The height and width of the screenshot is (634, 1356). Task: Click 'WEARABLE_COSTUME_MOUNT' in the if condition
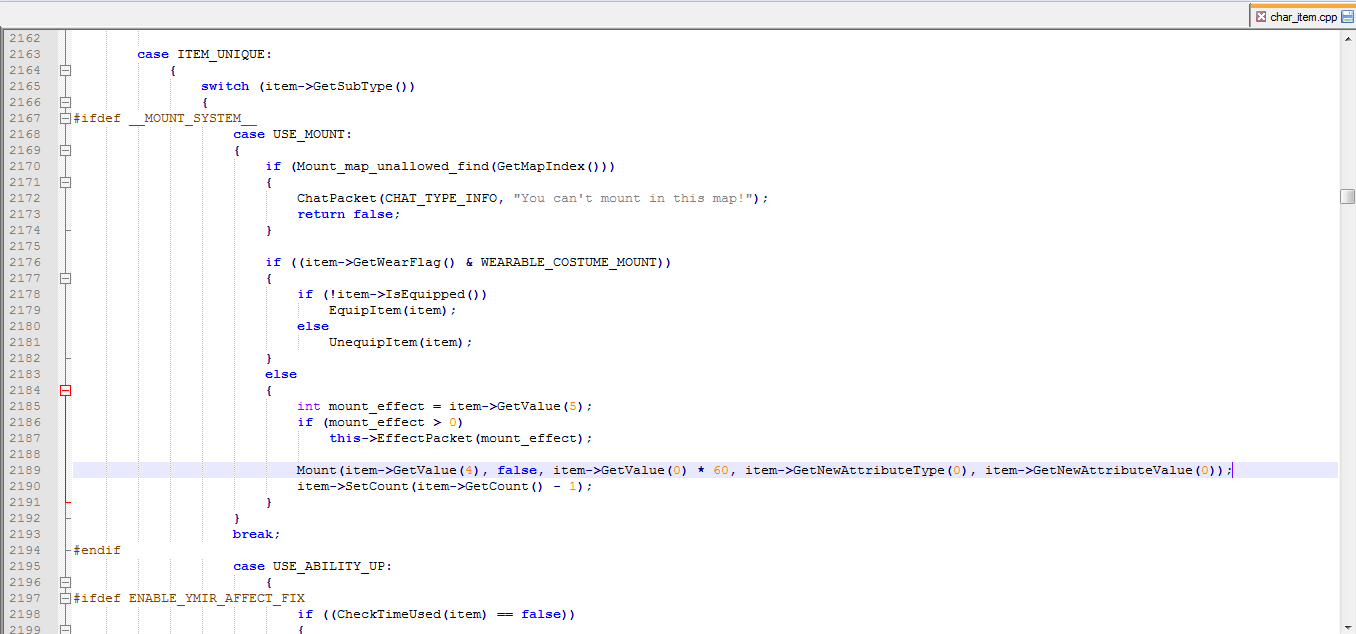coord(570,262)
